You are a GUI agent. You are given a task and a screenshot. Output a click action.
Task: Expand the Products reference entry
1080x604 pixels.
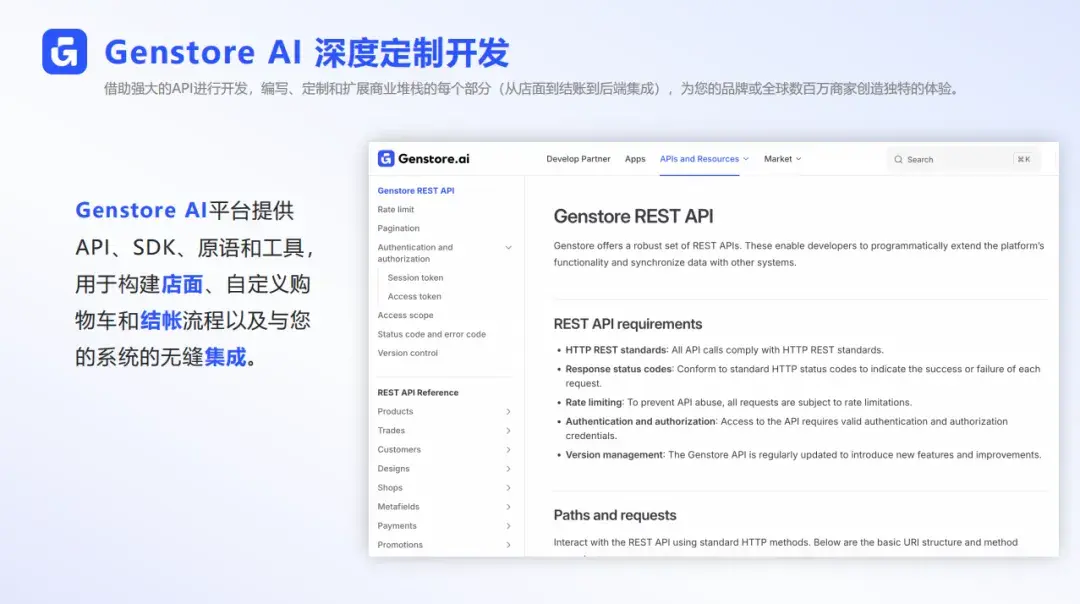[x=510, y=411]
